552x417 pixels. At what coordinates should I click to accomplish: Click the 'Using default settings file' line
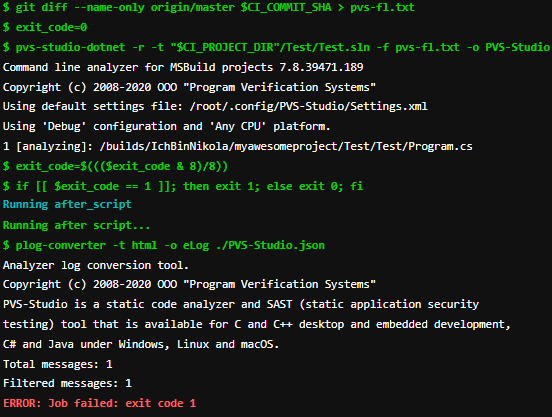[215, 106]
